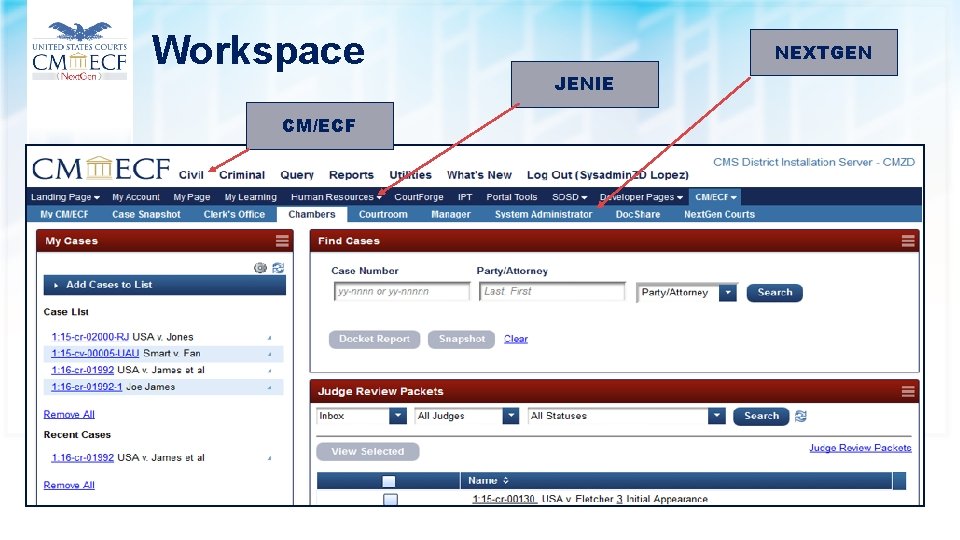This screenshot has height=540, width=960.
Task: Switch to the Courtroom tab
Action: pyautogui.click(x=383, y=214)
